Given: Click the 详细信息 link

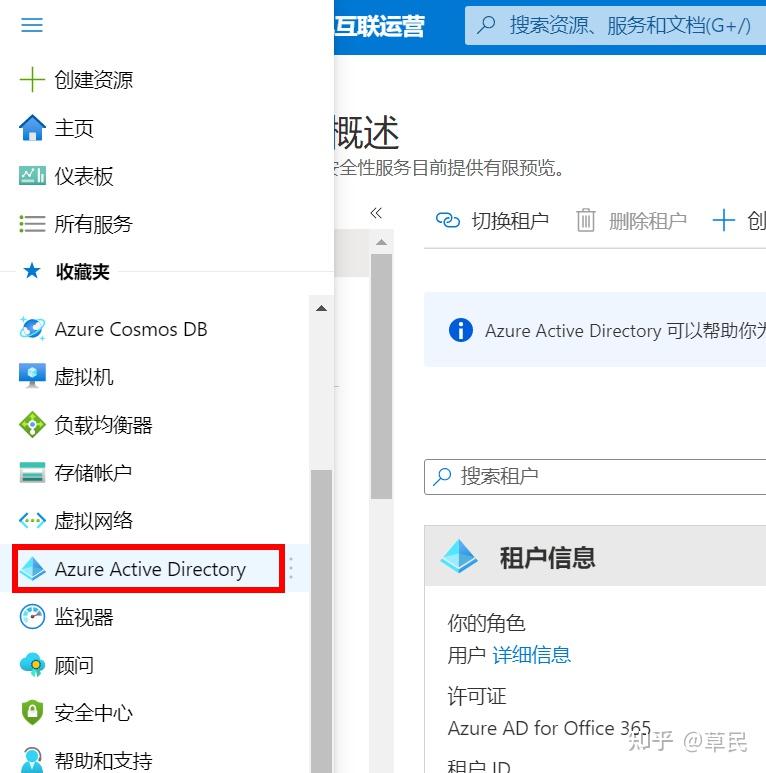Looking at the screenshot, I should (x=531, y=655).
